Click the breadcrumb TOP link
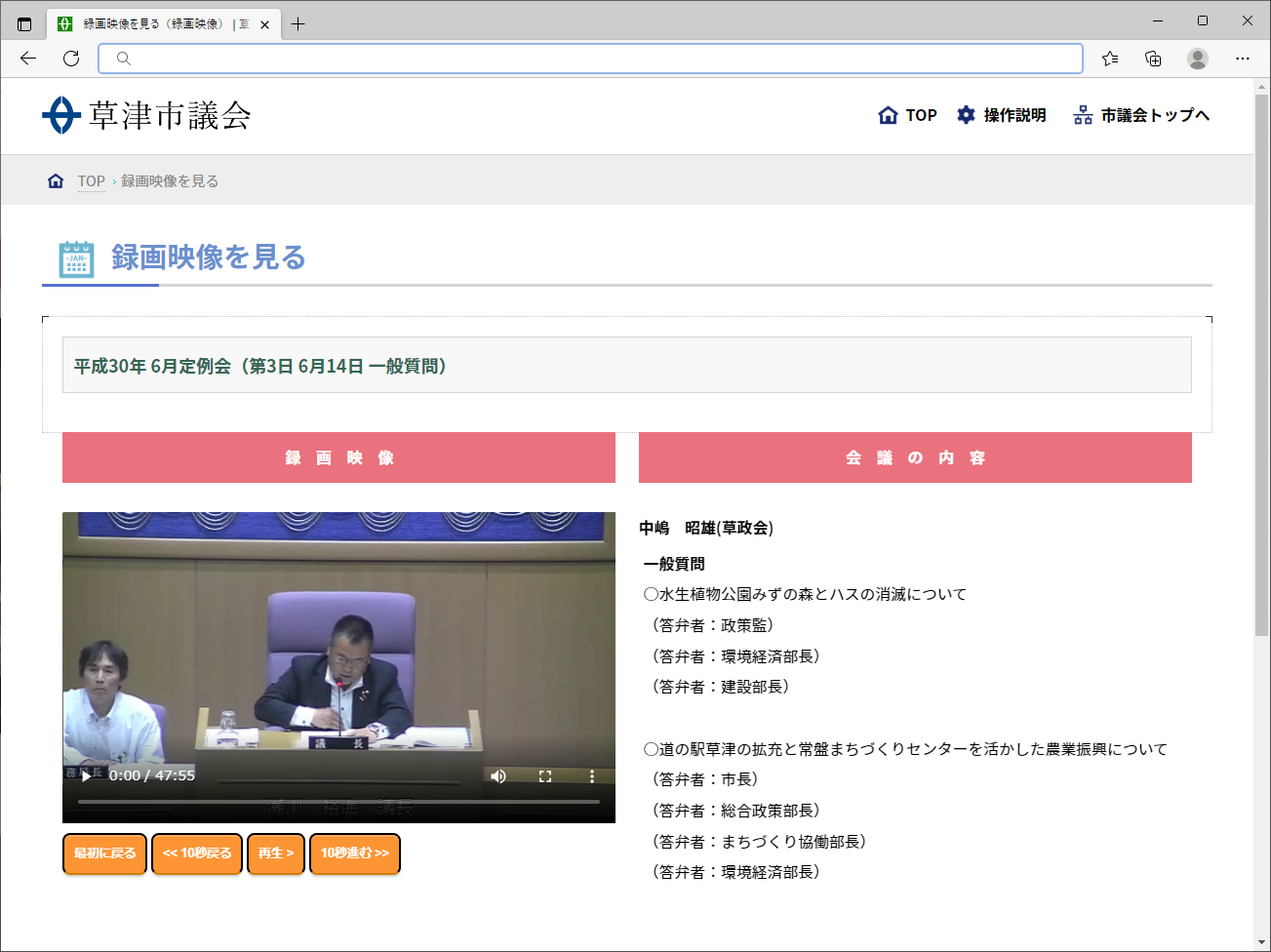The width and height of the screenshot is (1271, 952). pos(92,181)
